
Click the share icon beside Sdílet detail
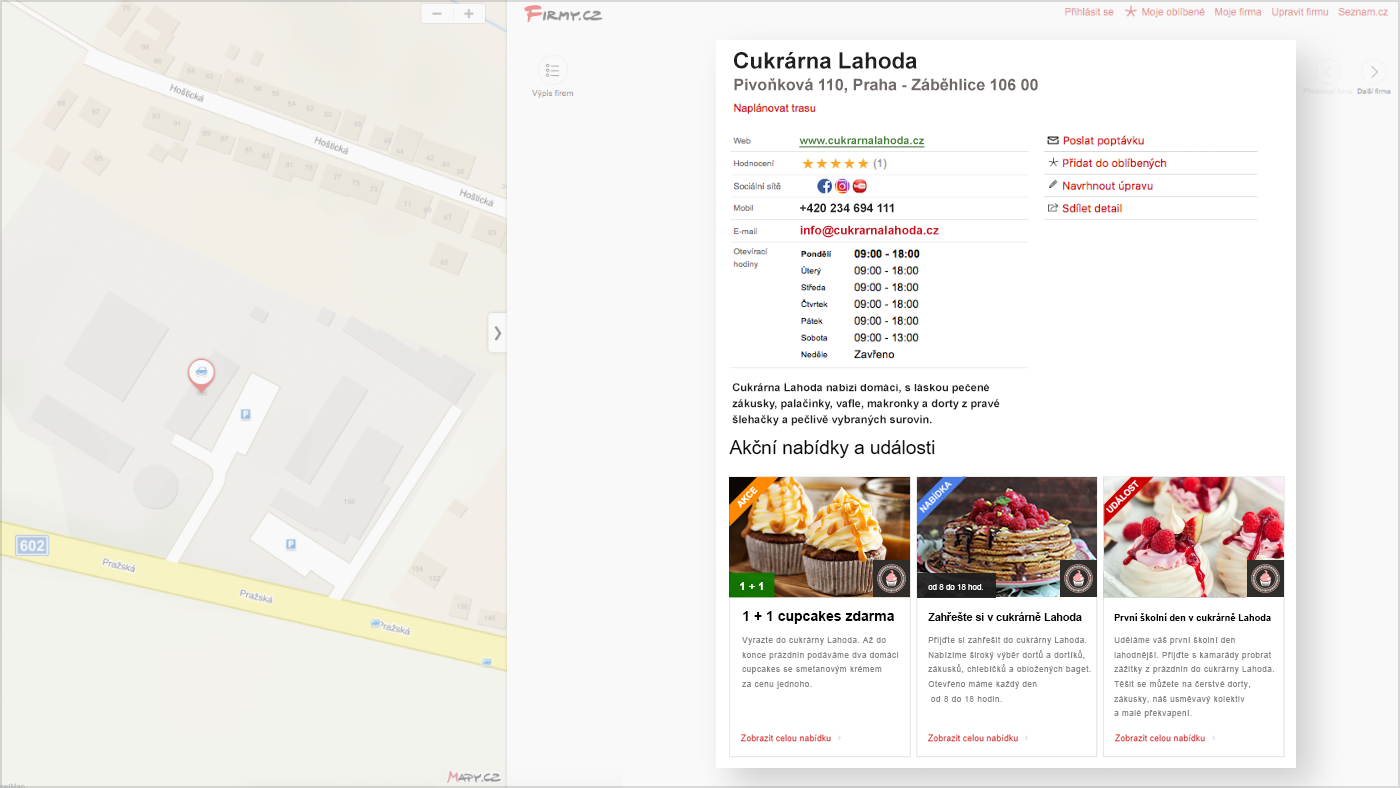[1053, 208]
